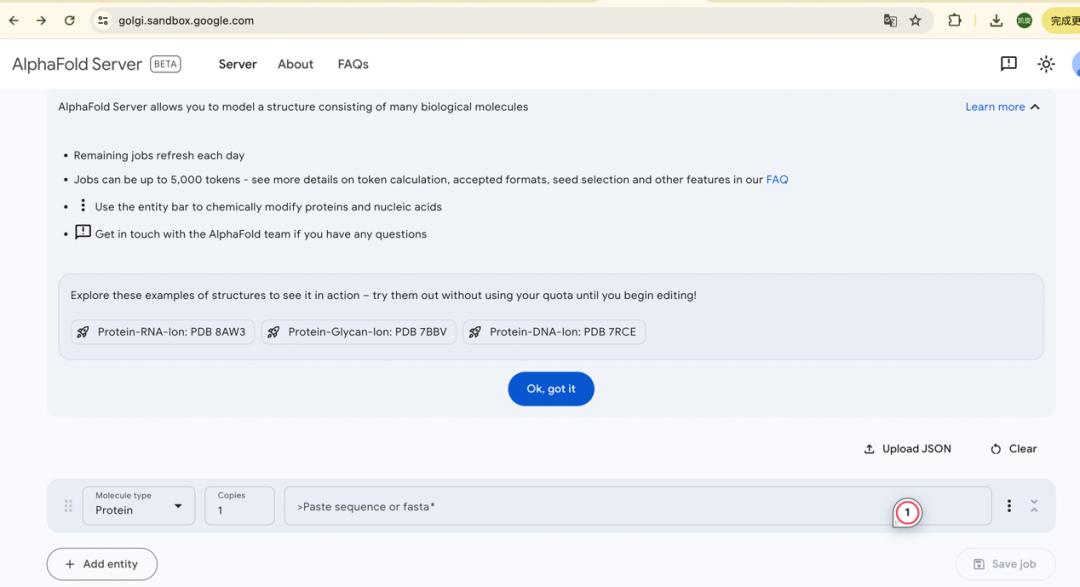The height and width of the screenshot is (587, 1080).
Task: Click the Add entity button
Action: coord(102,564)
